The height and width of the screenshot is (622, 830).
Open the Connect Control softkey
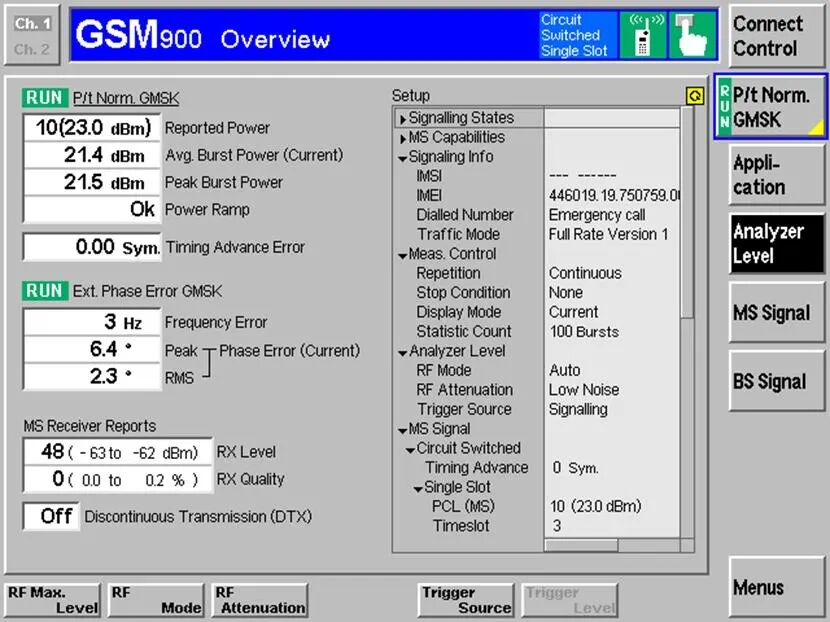click(x=777, y=36)
